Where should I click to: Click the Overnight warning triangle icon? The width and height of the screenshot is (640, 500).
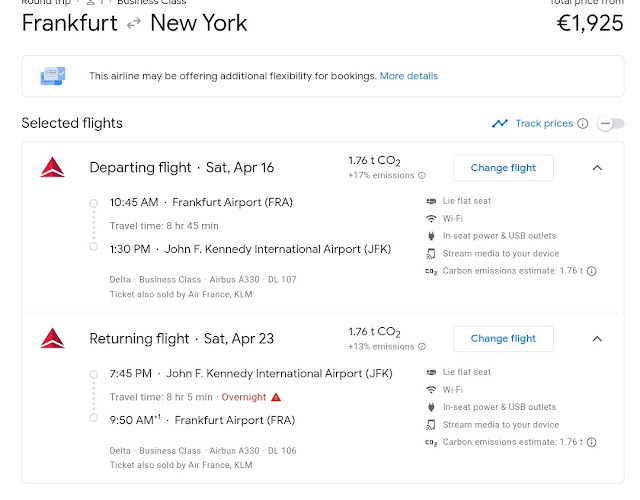[276, 397]
